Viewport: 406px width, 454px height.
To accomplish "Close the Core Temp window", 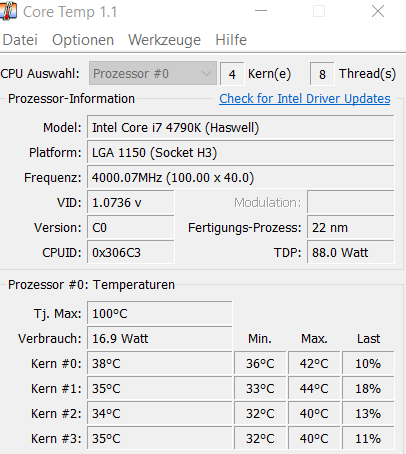I will [378, 11].
